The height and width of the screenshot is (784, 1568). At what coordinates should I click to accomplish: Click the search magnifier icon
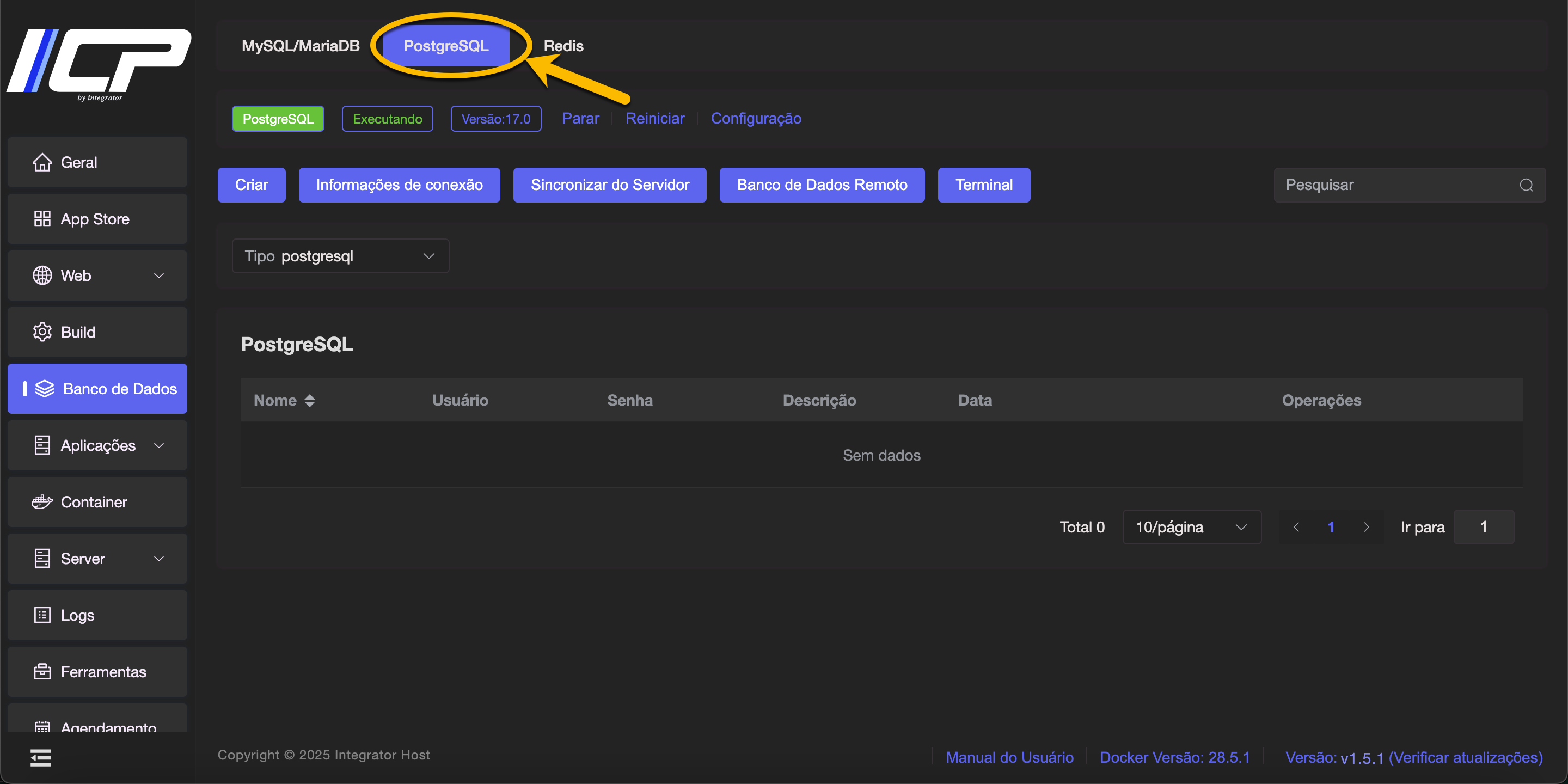point(1526,185)
